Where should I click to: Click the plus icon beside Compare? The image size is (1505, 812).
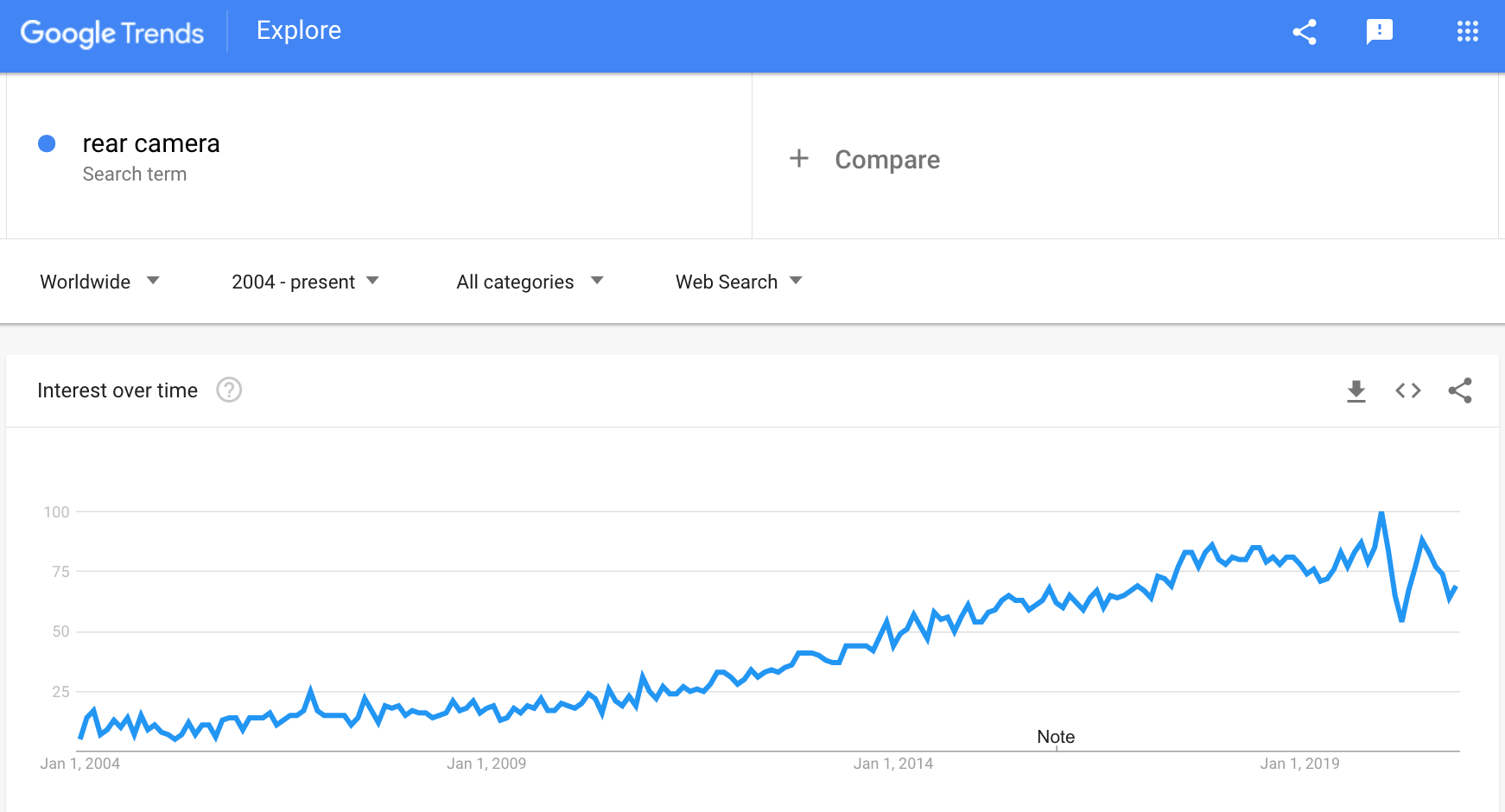pos(799,158)
